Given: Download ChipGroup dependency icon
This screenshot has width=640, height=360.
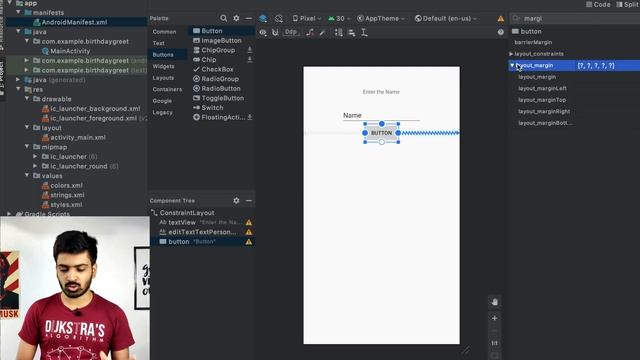Looking at the screenshot, I should (250, 50).
